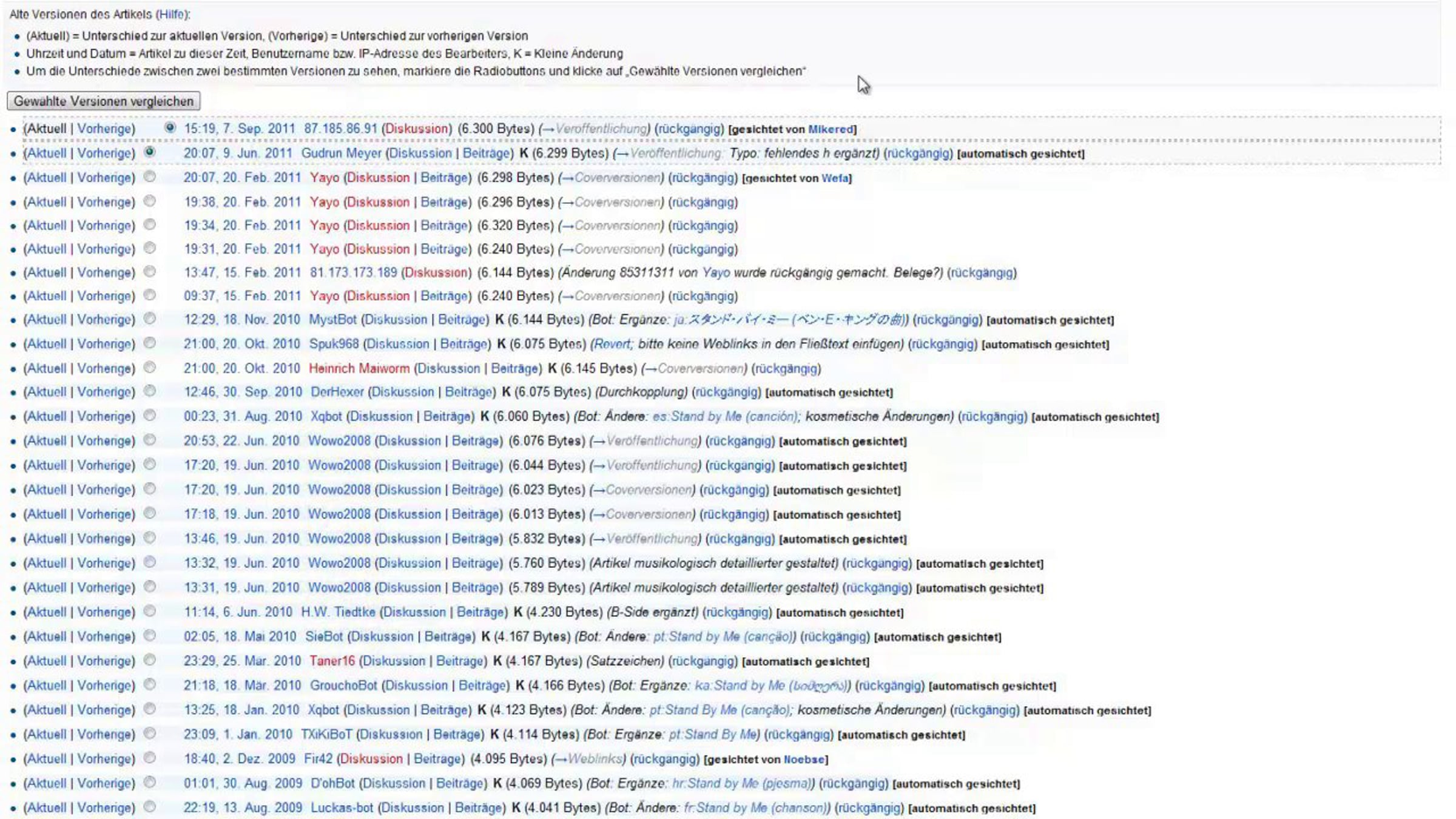This screenshot has width=1456, height=819.
Task: Open user page of Gudrun Meyer
Action: tap(341, 153)
